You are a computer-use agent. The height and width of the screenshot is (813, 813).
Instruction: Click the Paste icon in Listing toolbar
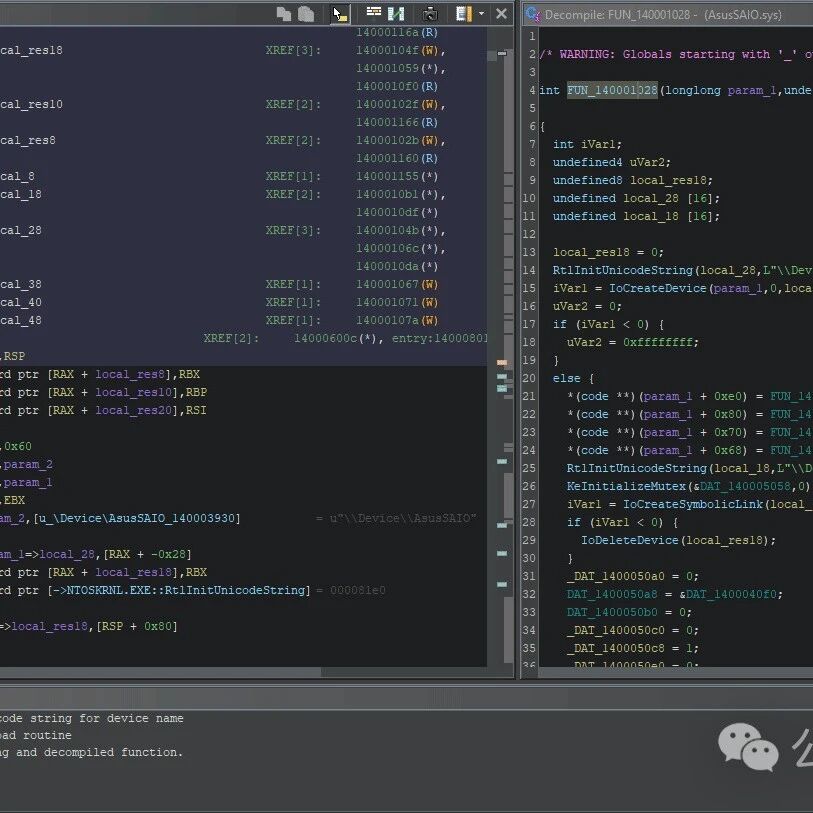coord(306,14)
